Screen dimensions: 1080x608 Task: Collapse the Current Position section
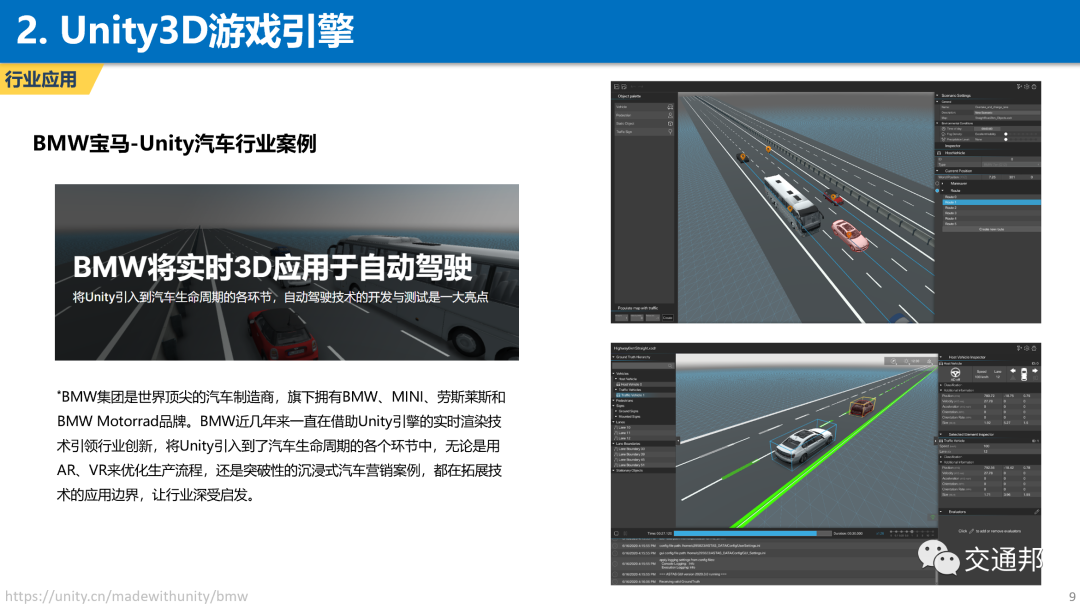(x=937, y=171)
